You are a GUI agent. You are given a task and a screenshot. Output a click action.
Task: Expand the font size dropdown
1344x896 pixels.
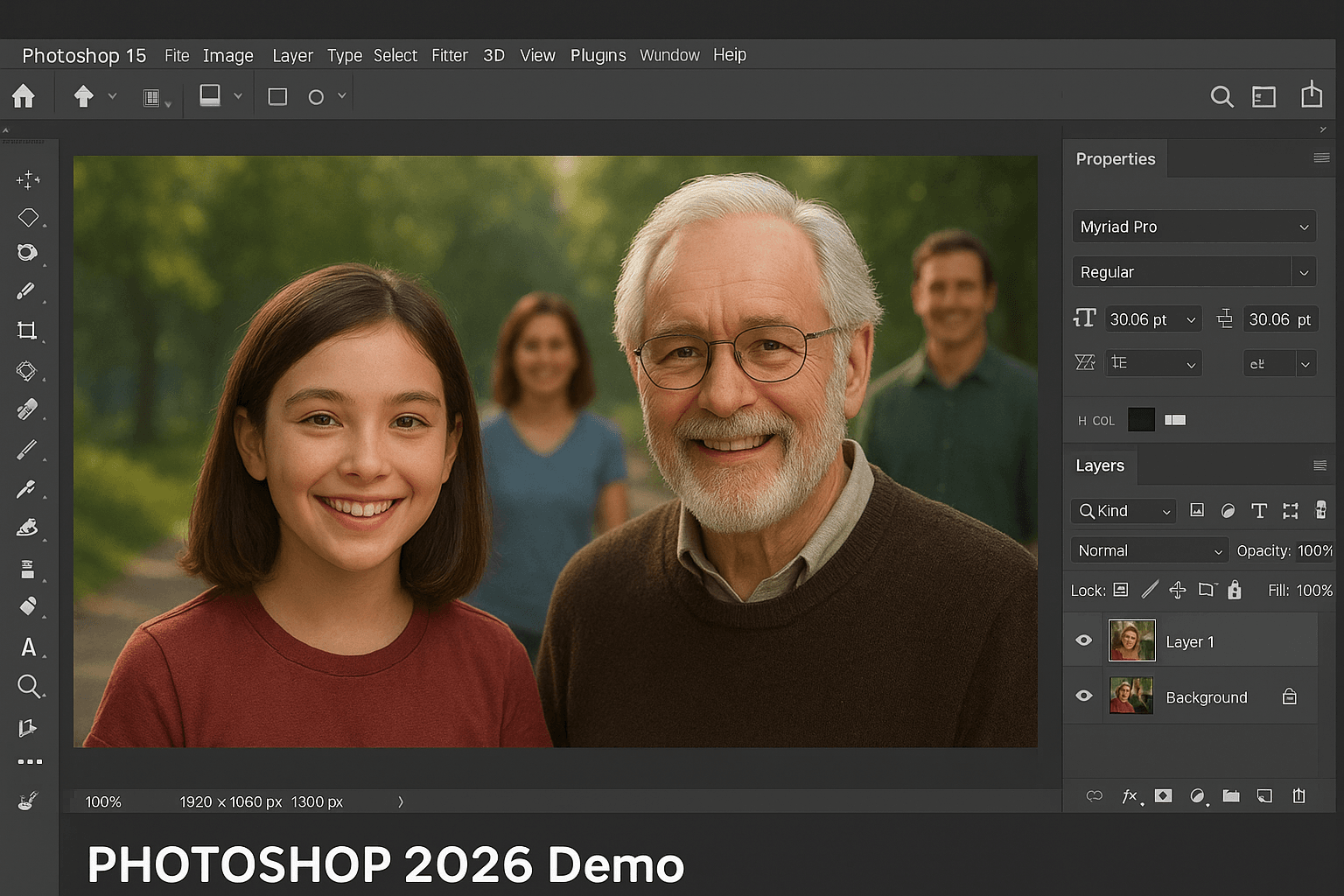pos(1189,318)
